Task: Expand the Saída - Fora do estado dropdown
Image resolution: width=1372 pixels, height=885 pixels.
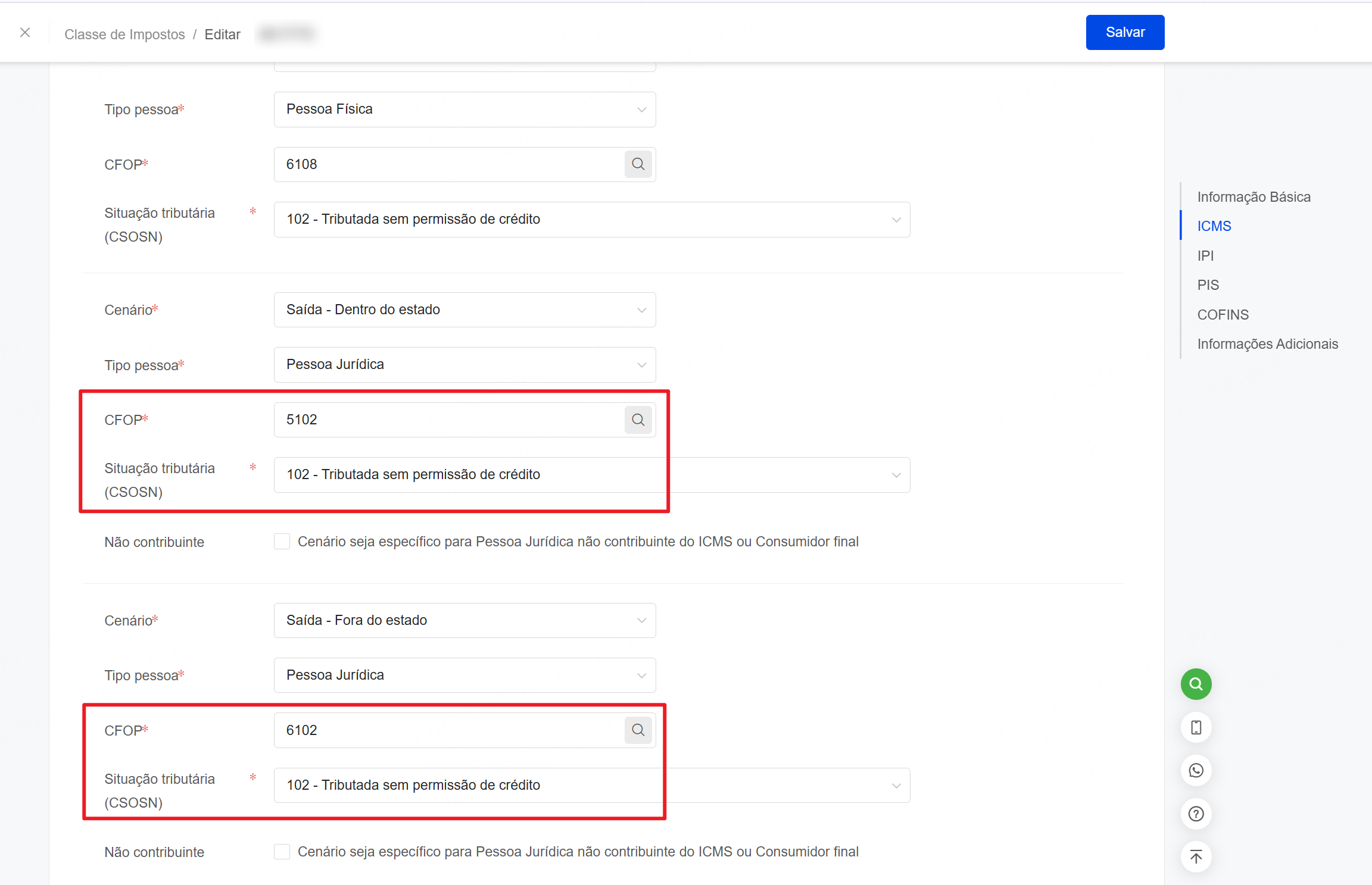Action: 464,620
